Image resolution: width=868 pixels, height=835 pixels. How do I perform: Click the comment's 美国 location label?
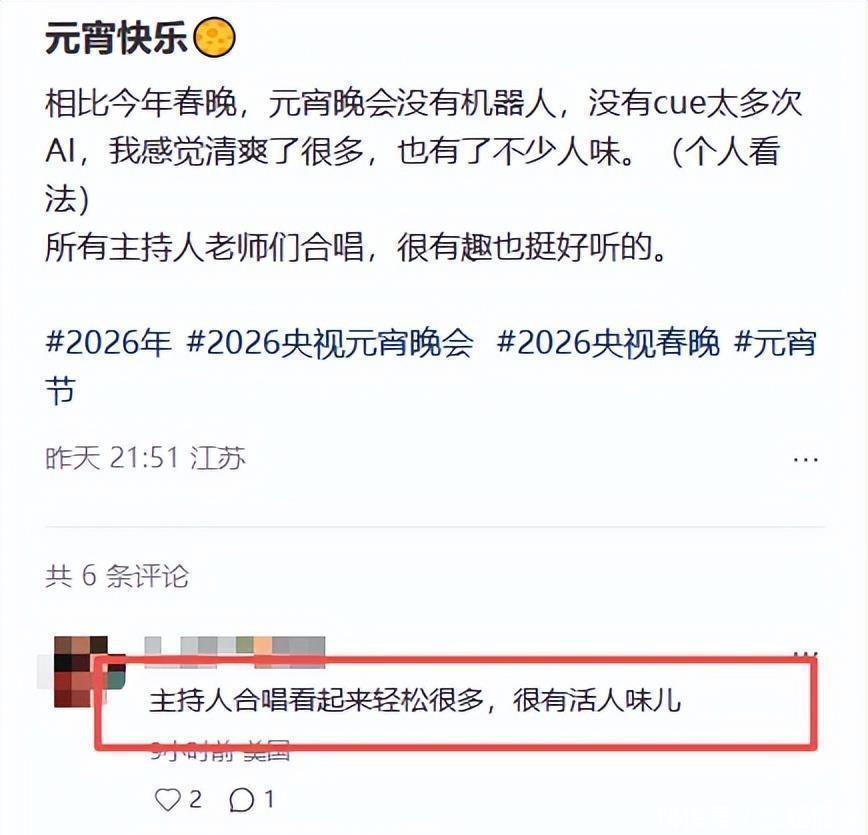(267, 752)
